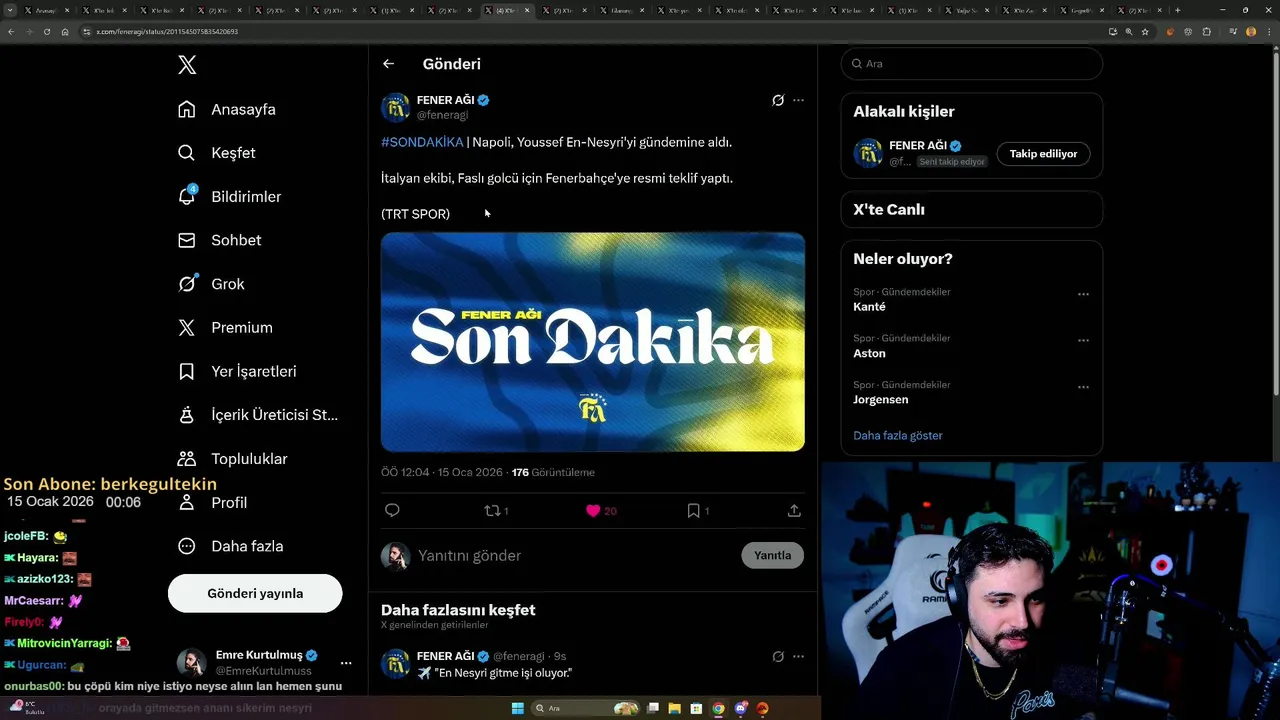Open a new browser tab with plus
This screenshot has width=1280, height=720.
[1177, 10]
